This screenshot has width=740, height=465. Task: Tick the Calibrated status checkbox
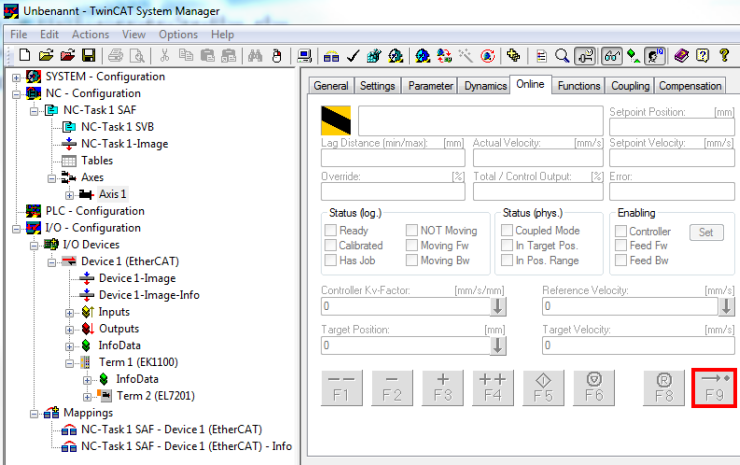click(x=331, y=245)
